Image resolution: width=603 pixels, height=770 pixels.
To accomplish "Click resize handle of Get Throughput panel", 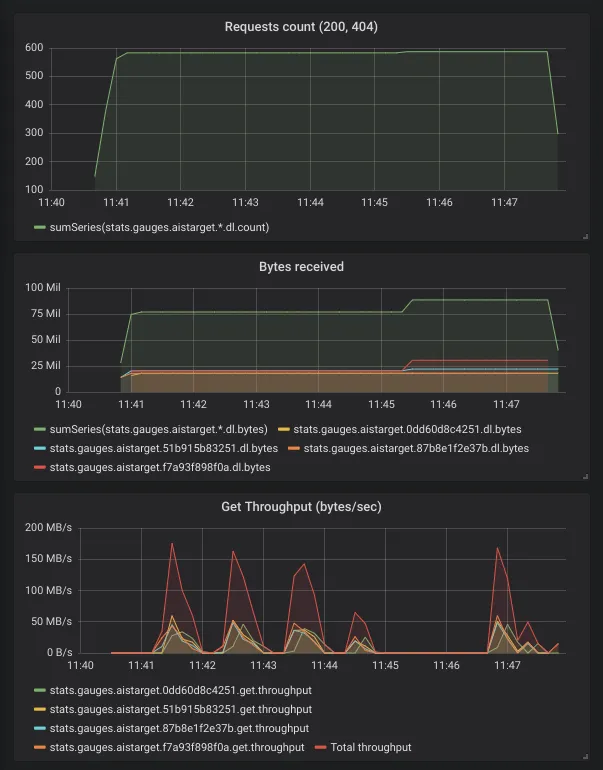I will 585,756.
